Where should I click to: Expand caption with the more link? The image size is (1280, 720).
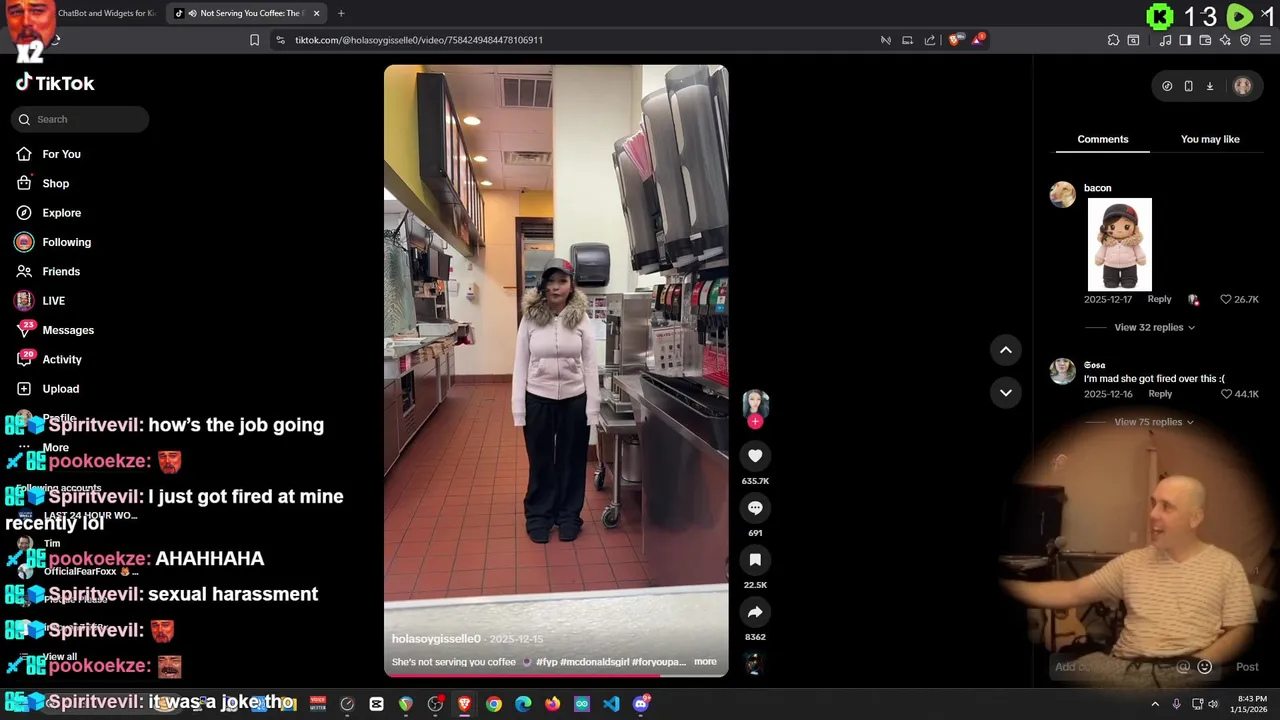pyautogui.click(x=705, y=661)
